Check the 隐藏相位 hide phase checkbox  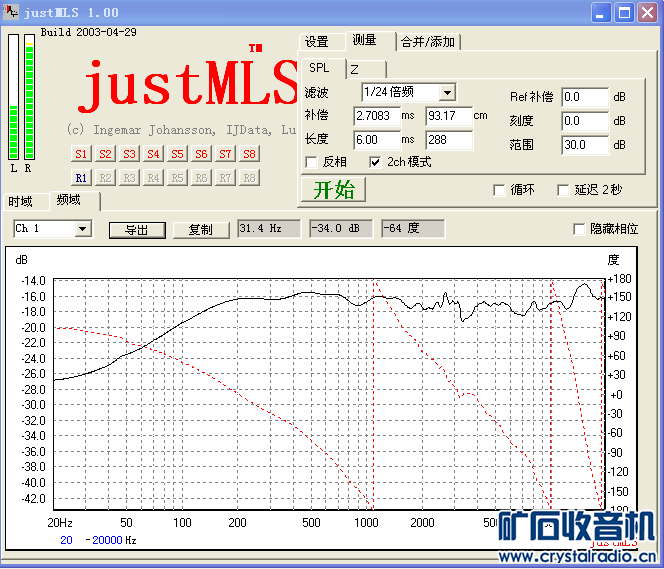pyautogui.click(x=579, y=229)
